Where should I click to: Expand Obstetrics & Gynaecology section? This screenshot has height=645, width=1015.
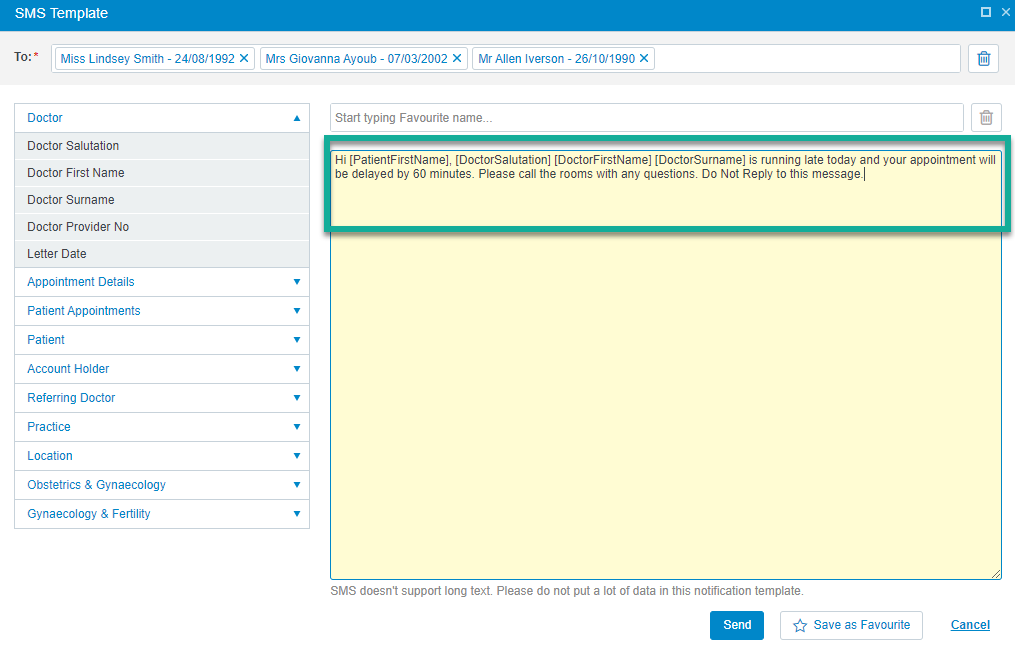(x=162, y=485)
